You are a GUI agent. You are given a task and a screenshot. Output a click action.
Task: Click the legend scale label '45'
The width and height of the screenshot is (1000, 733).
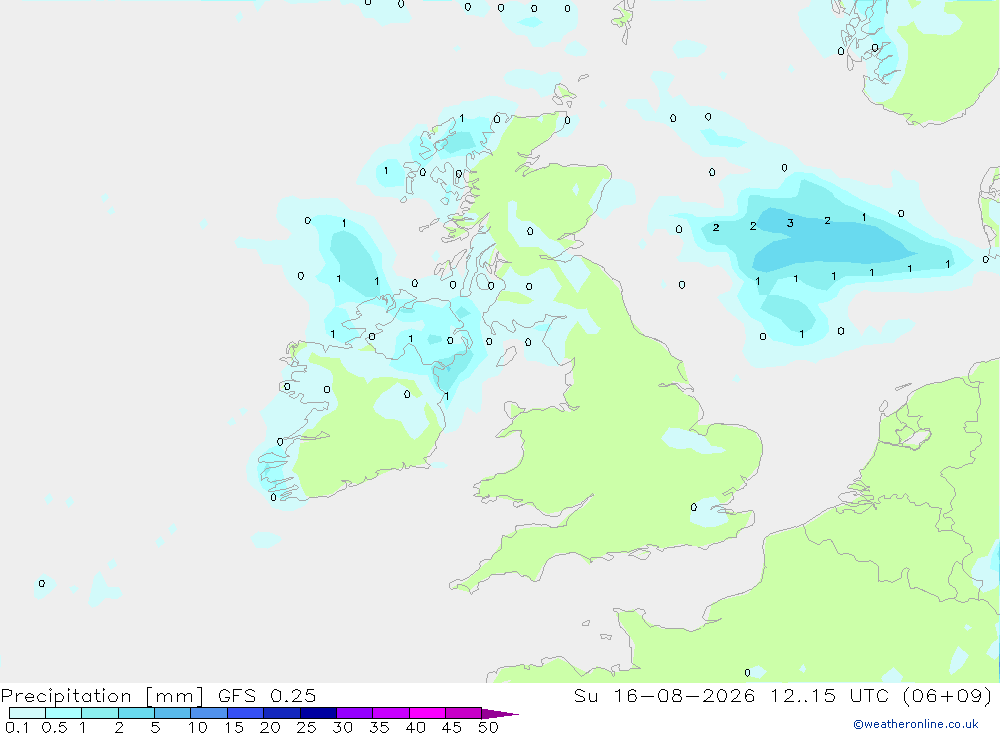point(452,727)
